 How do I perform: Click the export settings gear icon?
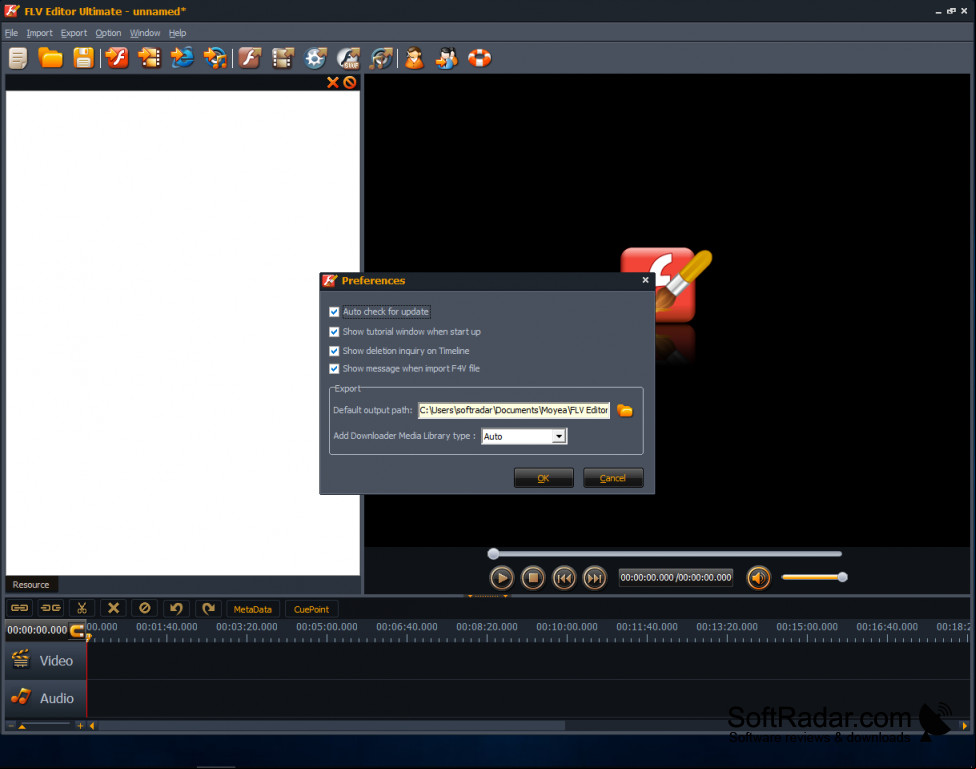pyautogui.click(x=315, y=58)
